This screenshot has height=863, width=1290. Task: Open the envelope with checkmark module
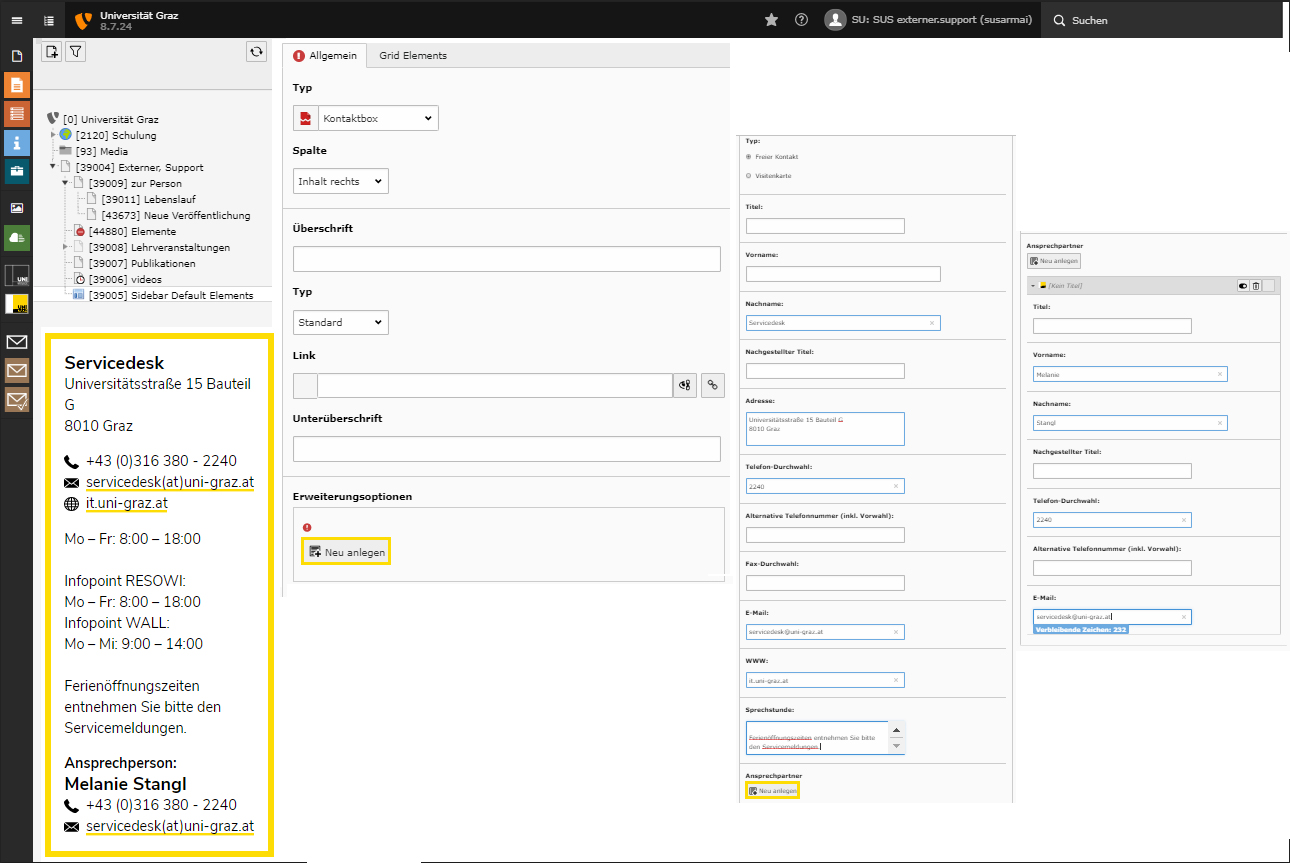[x=17, y=400]
